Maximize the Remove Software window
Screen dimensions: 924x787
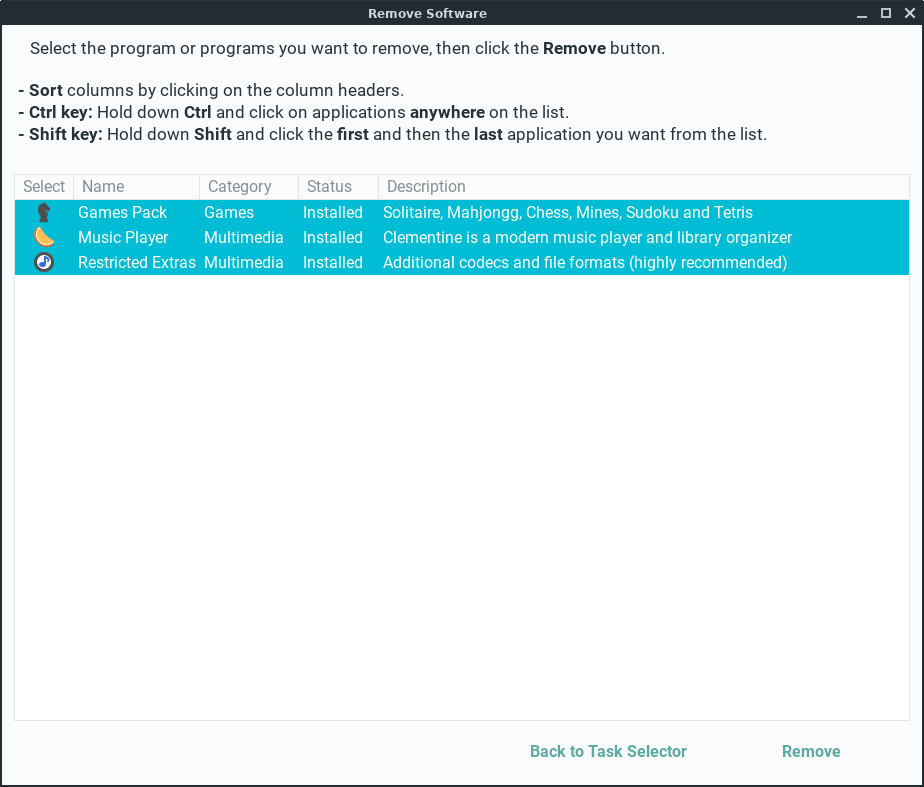[885, 13]
